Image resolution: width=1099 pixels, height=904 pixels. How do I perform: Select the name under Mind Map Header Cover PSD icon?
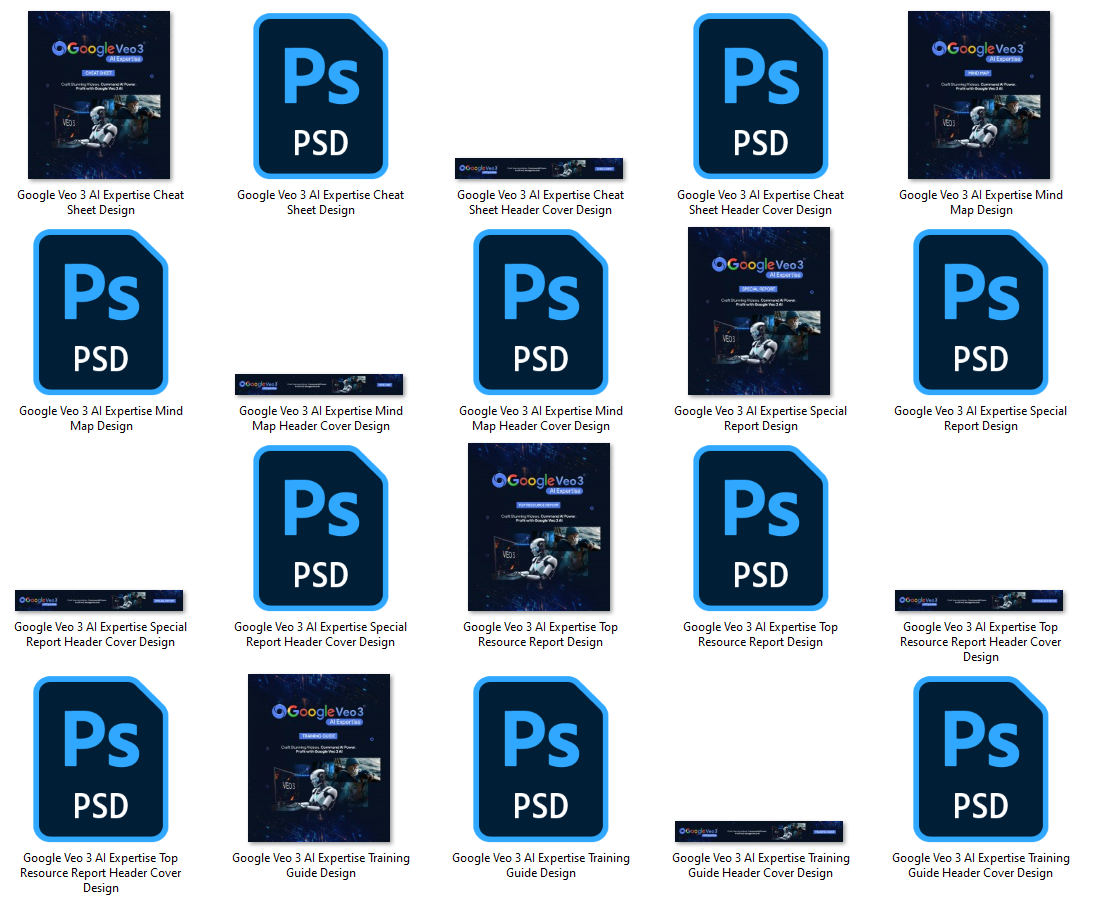click(540, 418)
